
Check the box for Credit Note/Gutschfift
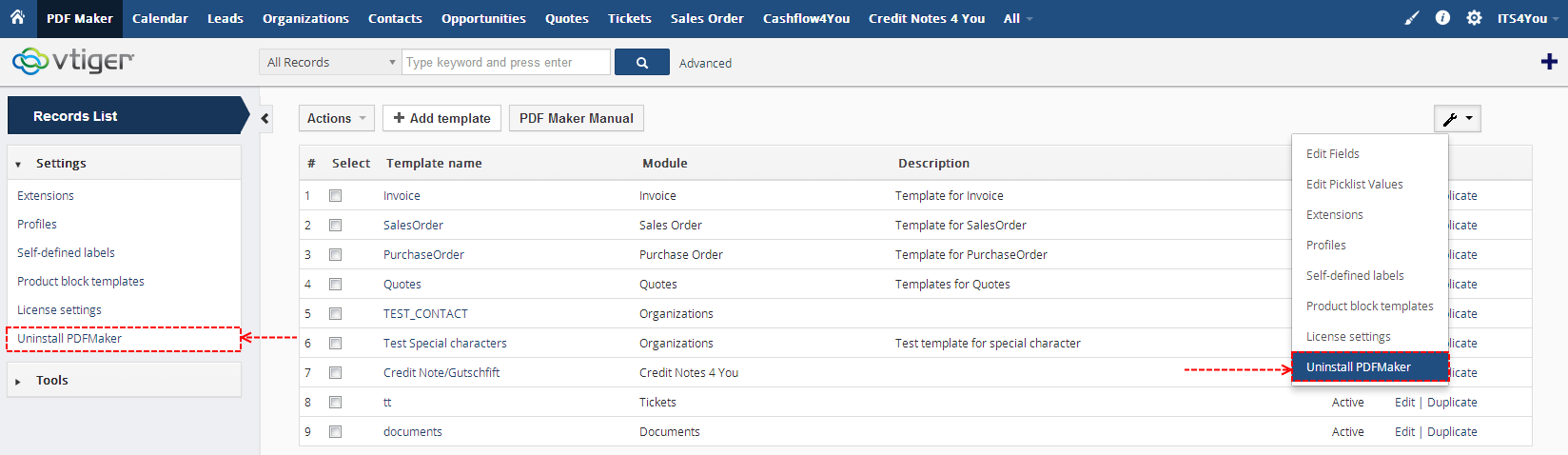(335, 373)
